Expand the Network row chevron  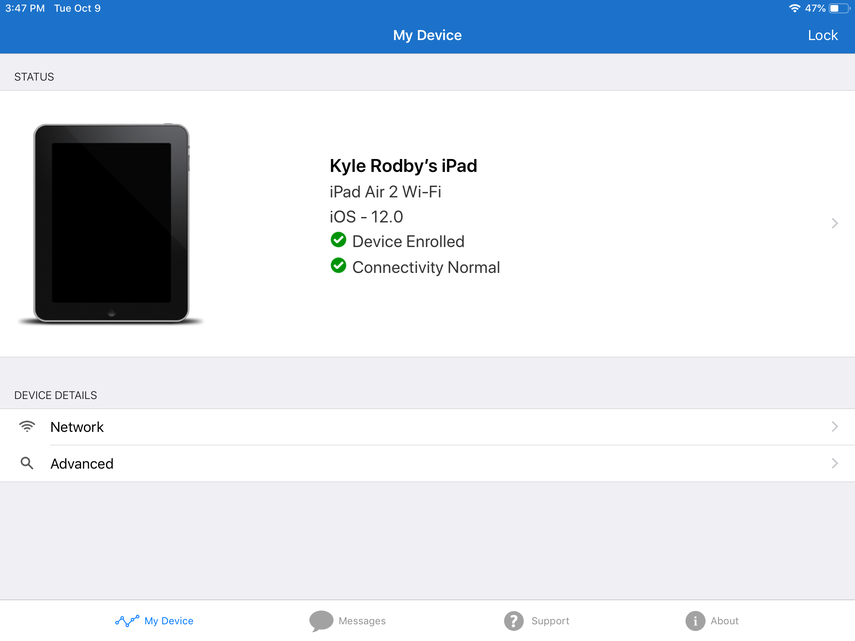835,427
